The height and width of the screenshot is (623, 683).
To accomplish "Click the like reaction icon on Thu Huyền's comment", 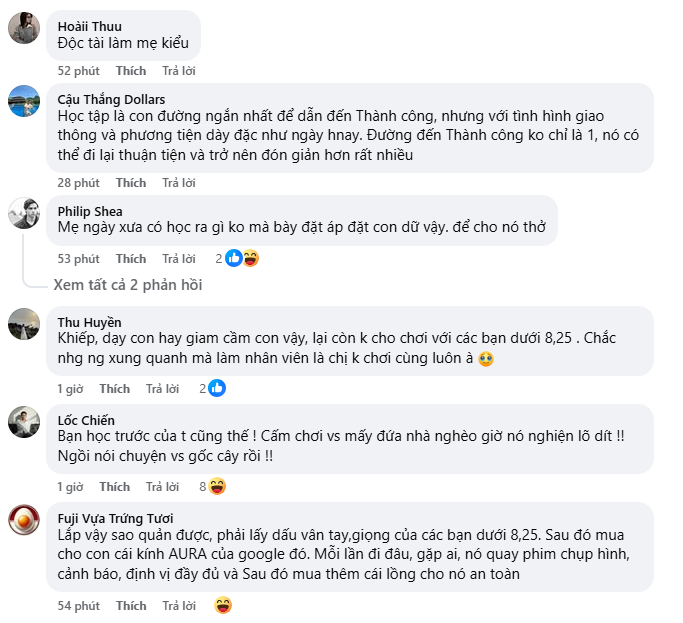I will tap(217, 388).
